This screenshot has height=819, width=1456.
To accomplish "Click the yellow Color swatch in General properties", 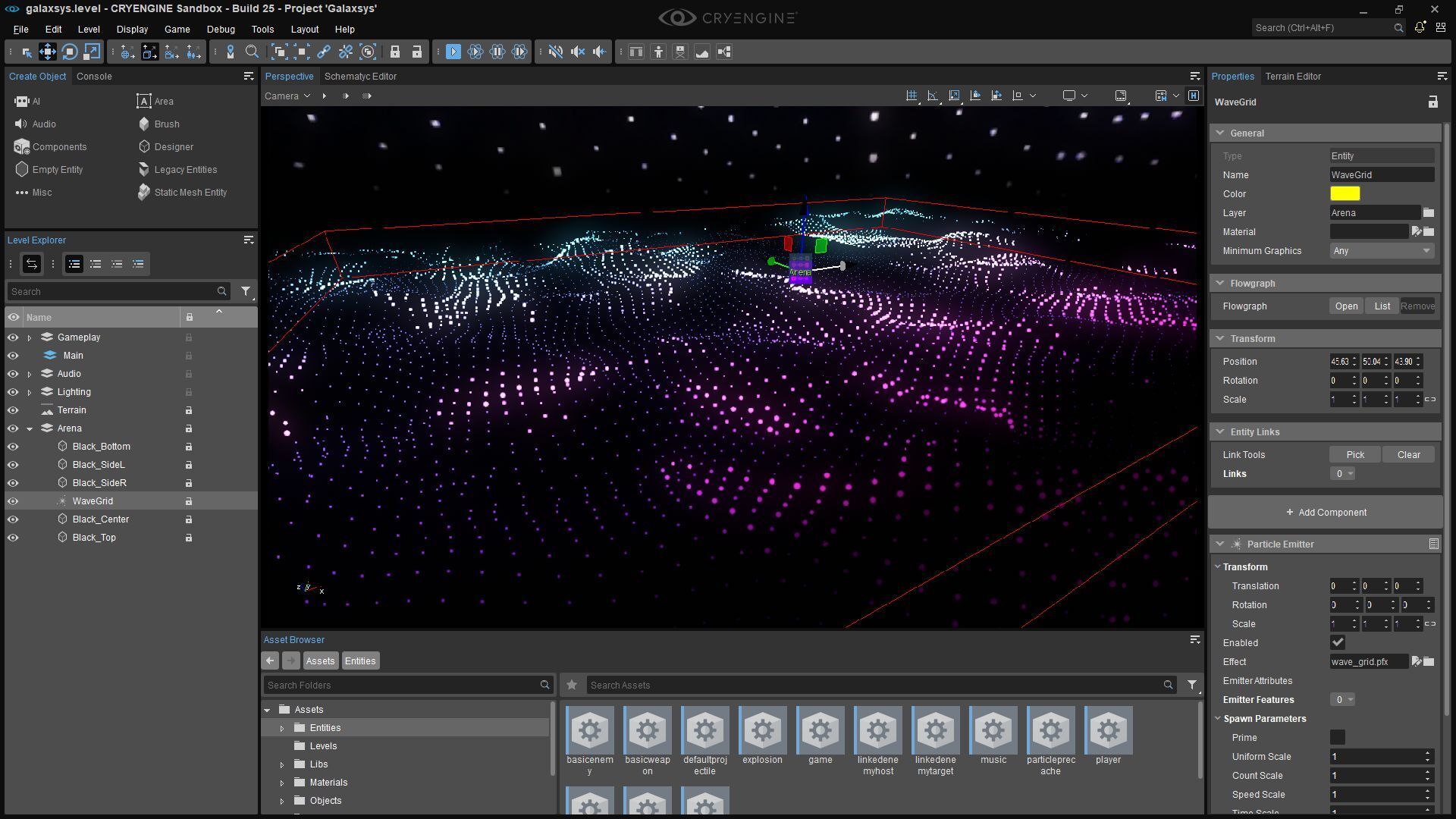I will click(1345, 193).
